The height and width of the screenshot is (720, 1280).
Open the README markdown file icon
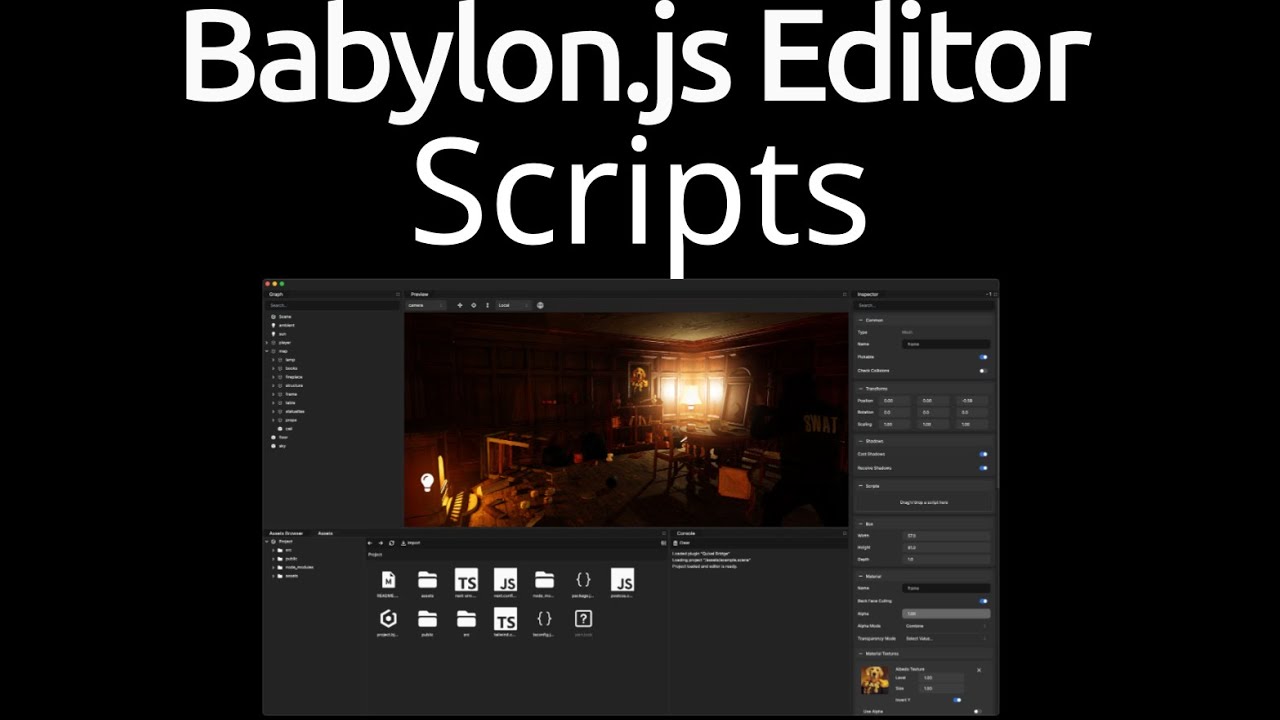388,580
